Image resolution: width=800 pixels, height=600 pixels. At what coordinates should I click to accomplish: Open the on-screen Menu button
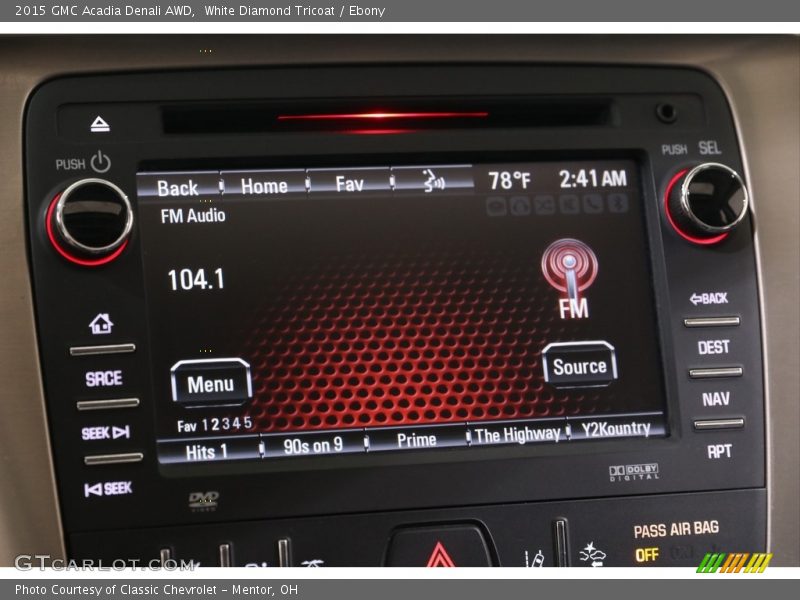[210, 384]
